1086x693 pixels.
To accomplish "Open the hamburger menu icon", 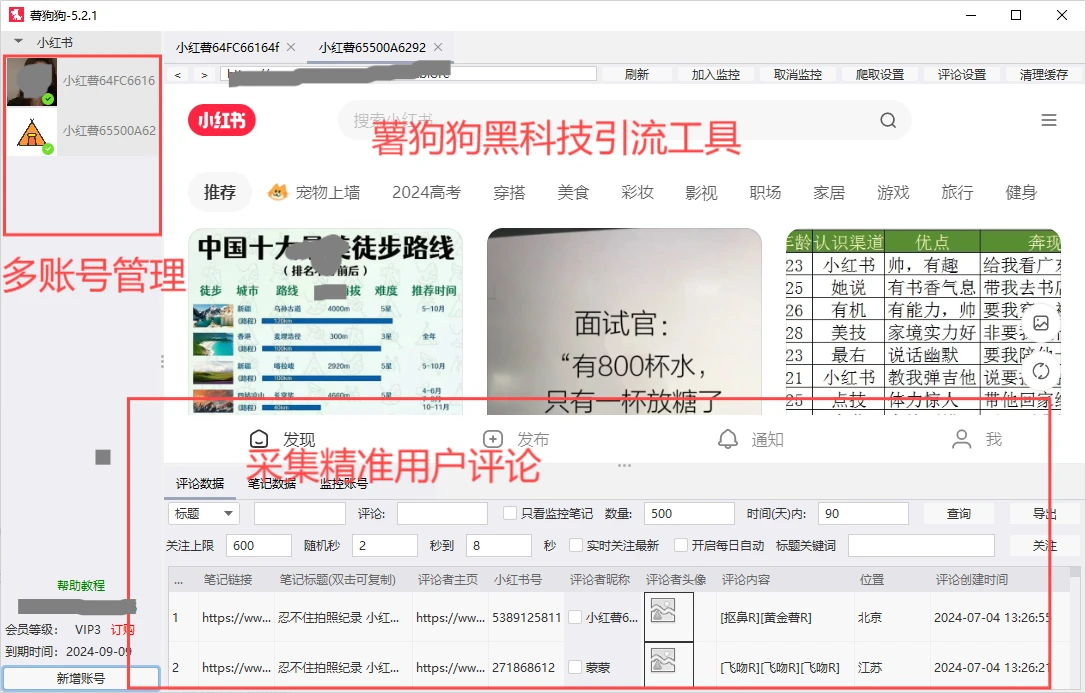I will [x=1048, y=120].
